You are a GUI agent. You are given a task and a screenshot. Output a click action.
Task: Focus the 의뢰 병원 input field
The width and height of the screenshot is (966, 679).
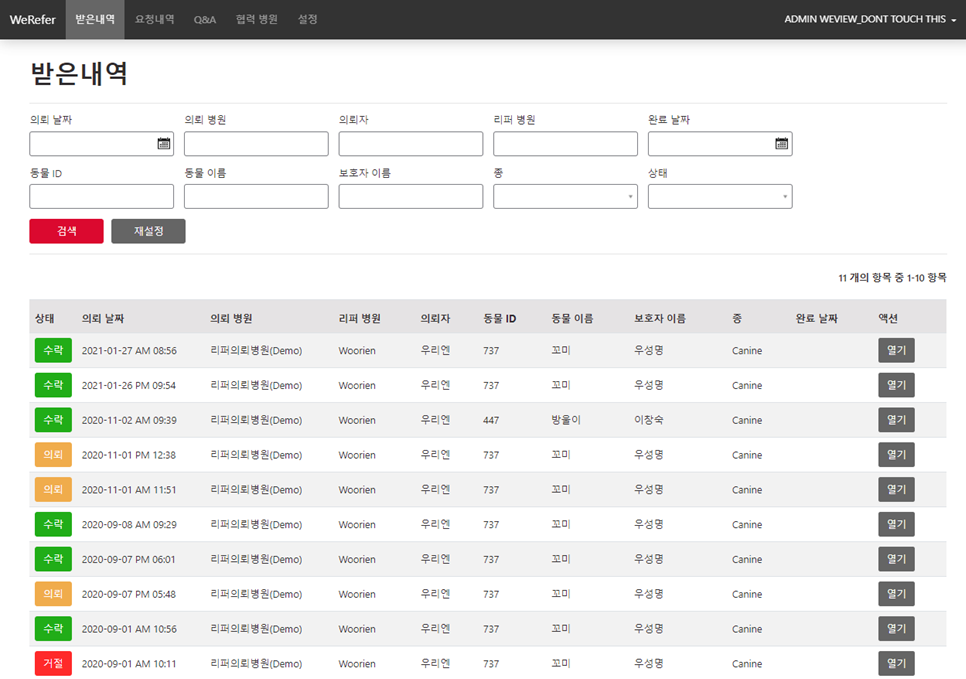(x=256, y=144)
